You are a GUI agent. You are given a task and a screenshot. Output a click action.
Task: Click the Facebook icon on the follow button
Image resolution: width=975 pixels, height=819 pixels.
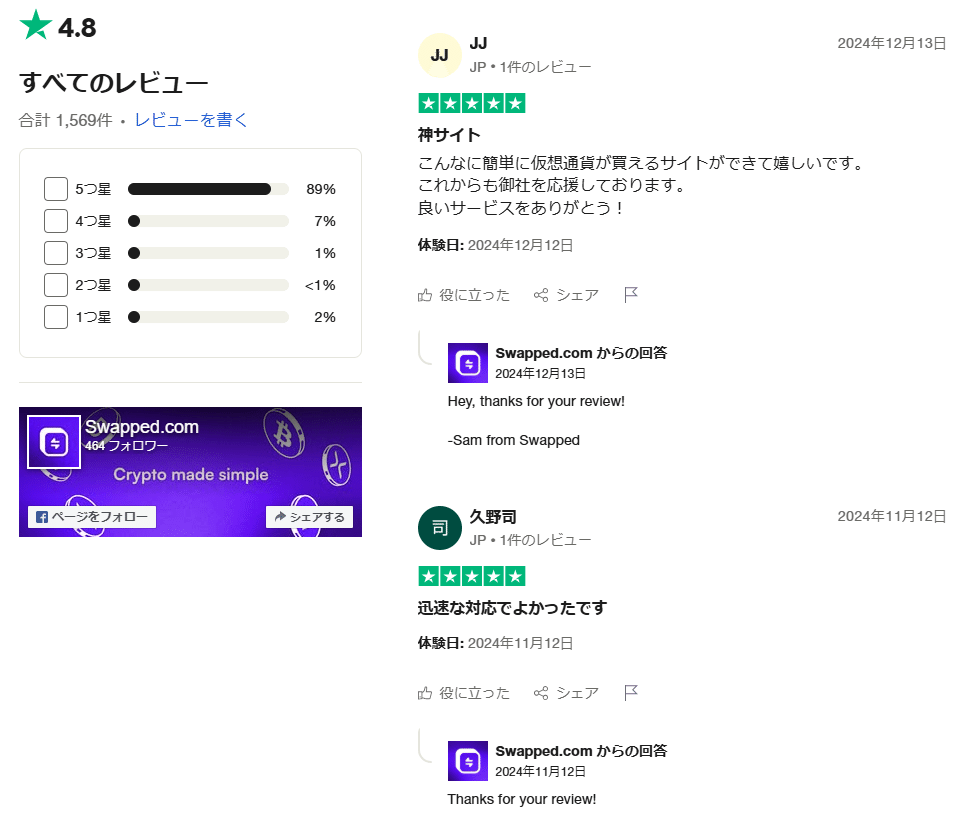(40, 517)
